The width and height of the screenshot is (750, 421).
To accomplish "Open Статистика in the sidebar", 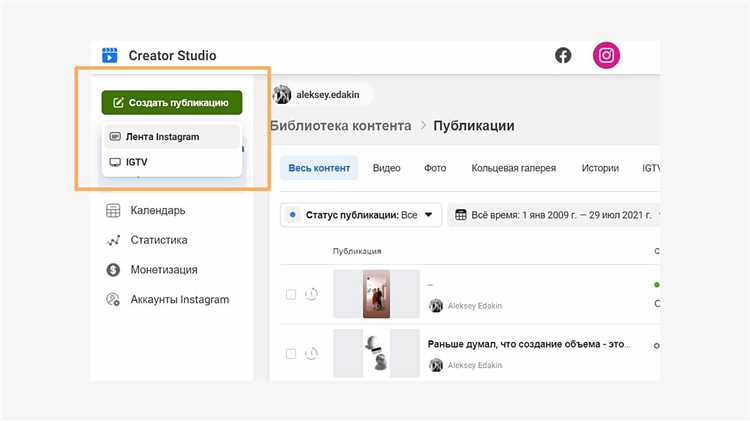I will point(159,240).
